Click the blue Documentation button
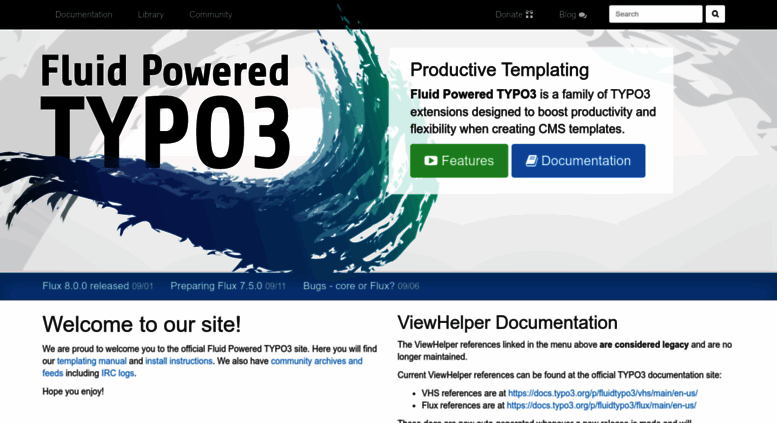 (578, 160)
